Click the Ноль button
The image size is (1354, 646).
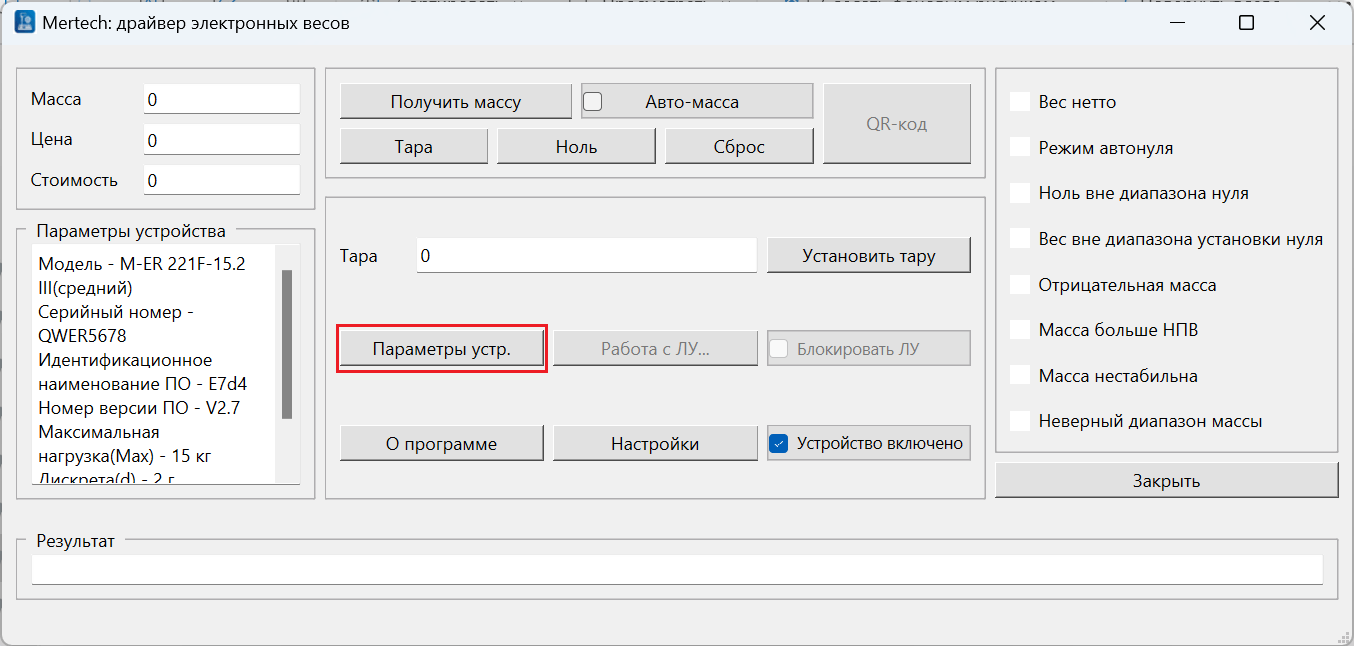[x=576, y=147]
